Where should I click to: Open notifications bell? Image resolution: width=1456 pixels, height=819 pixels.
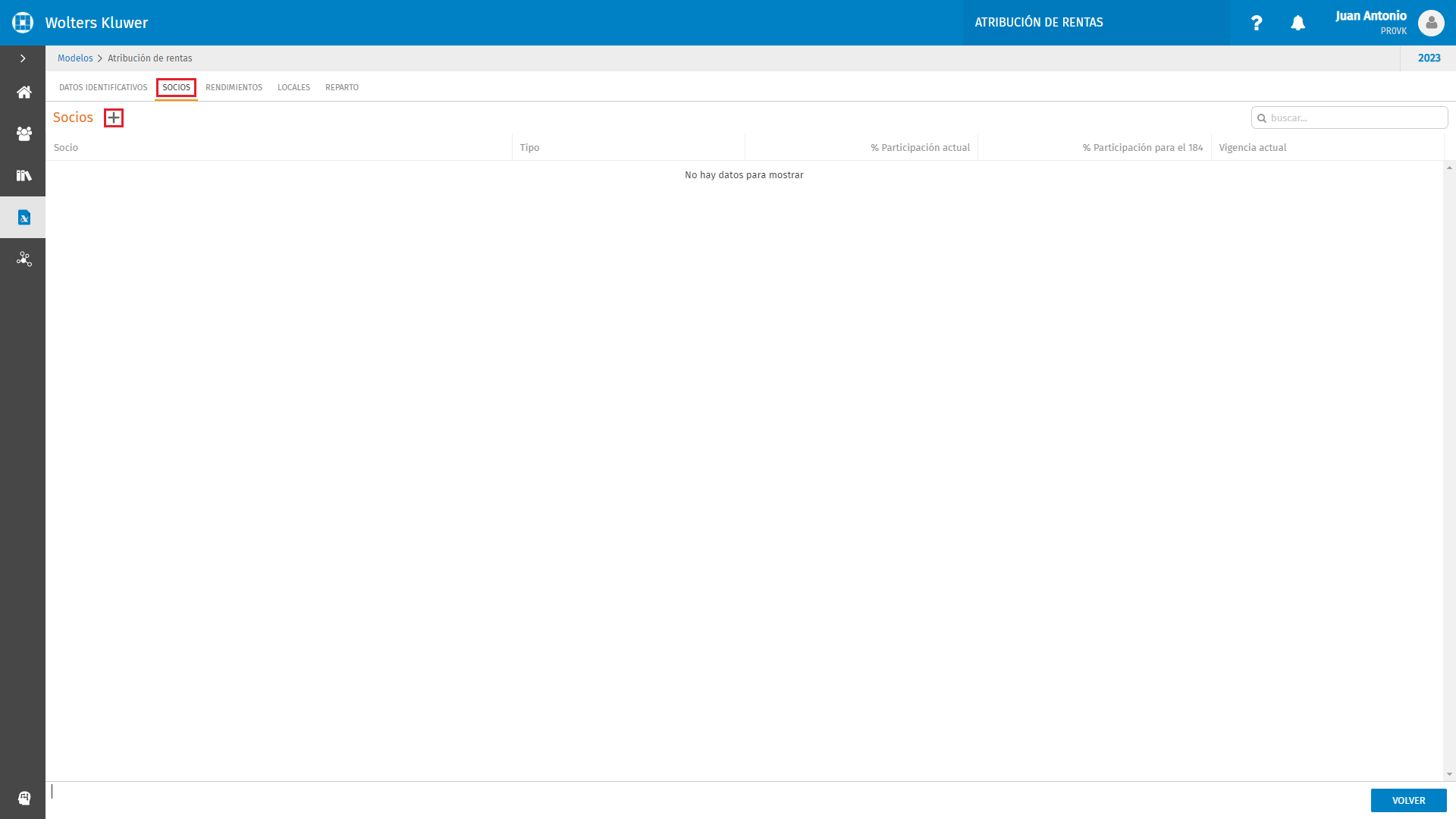click(x=1298, y=23)
